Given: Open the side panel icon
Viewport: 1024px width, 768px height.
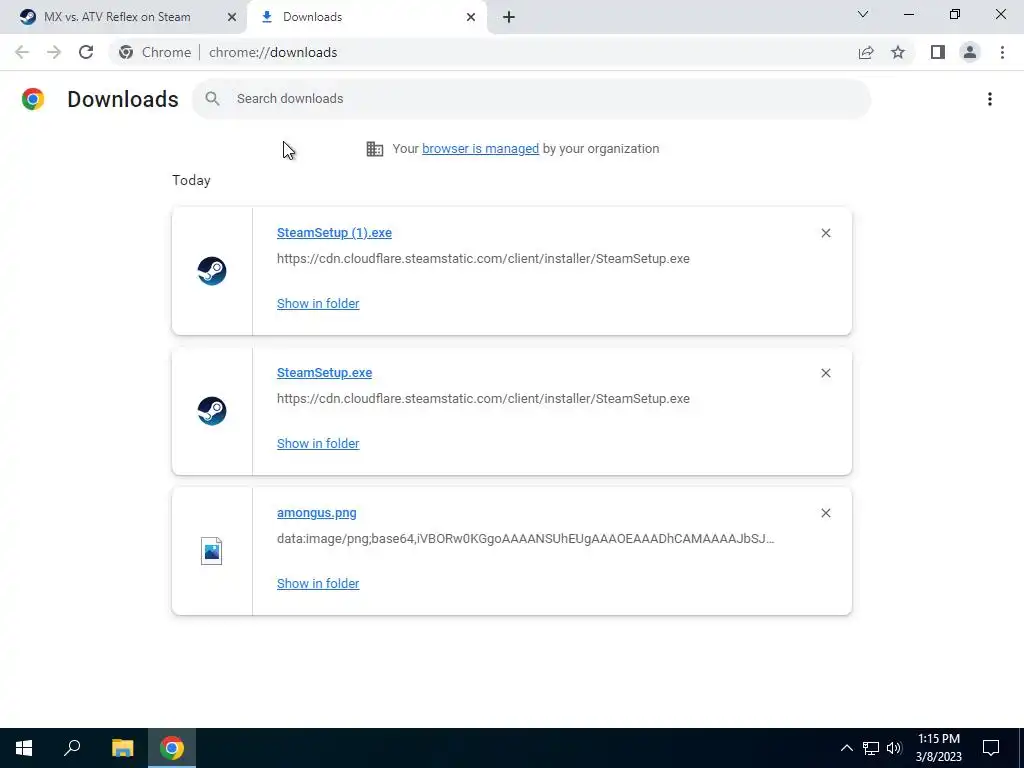Looking at the screenshot, I should point(938,52).
